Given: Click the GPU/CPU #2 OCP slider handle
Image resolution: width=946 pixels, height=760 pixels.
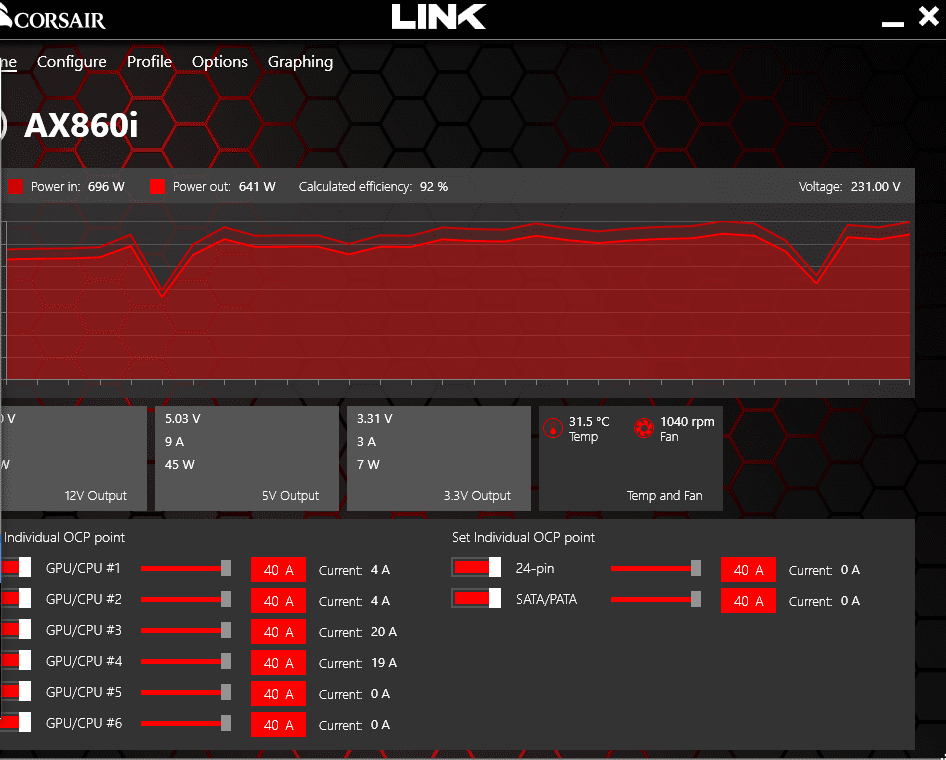Looking at the screenshot, I should [x=226, y=599].
